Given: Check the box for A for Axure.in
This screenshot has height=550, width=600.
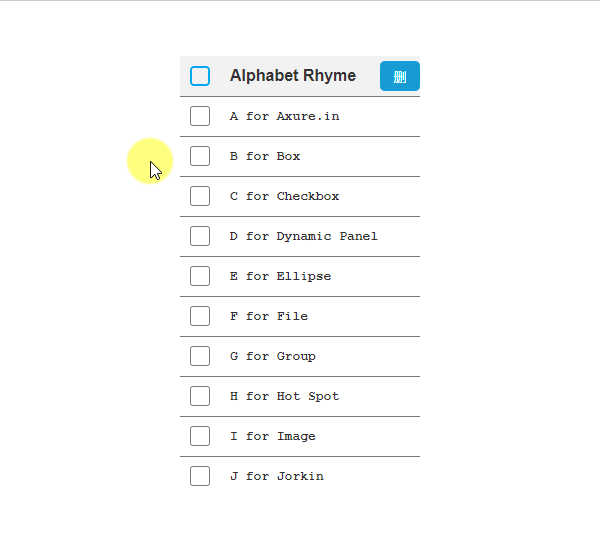Looking at the screenshot, I should click(200, 116).
